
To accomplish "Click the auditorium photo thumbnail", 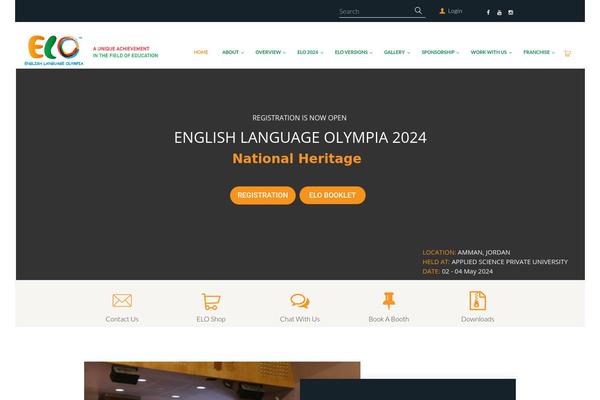I will 222,381.
